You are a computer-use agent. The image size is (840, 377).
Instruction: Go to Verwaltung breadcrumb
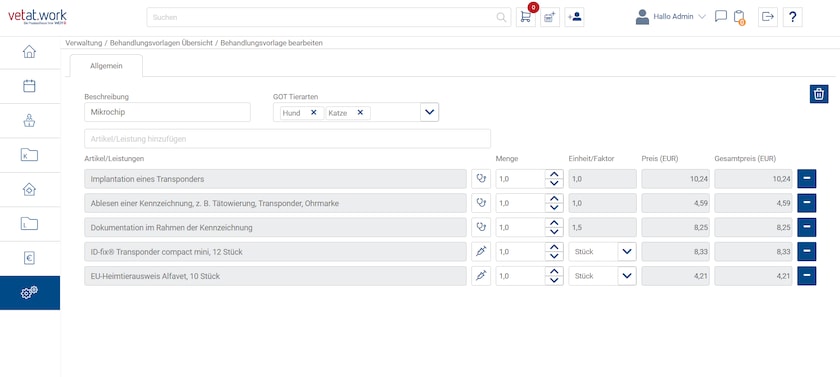pyautogui.click(x=84, y=43)
